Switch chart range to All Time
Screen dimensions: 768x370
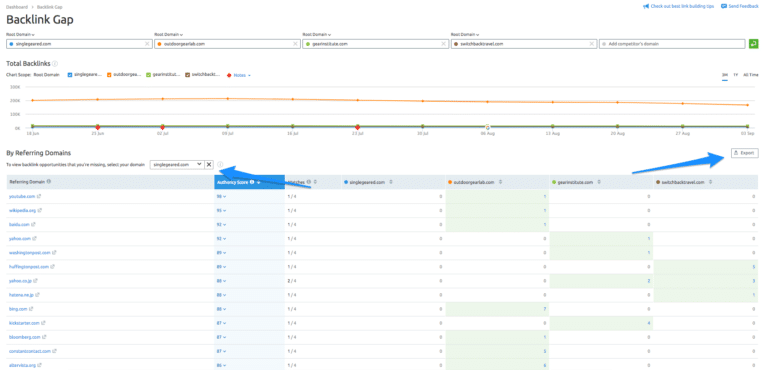click(750, 75)
